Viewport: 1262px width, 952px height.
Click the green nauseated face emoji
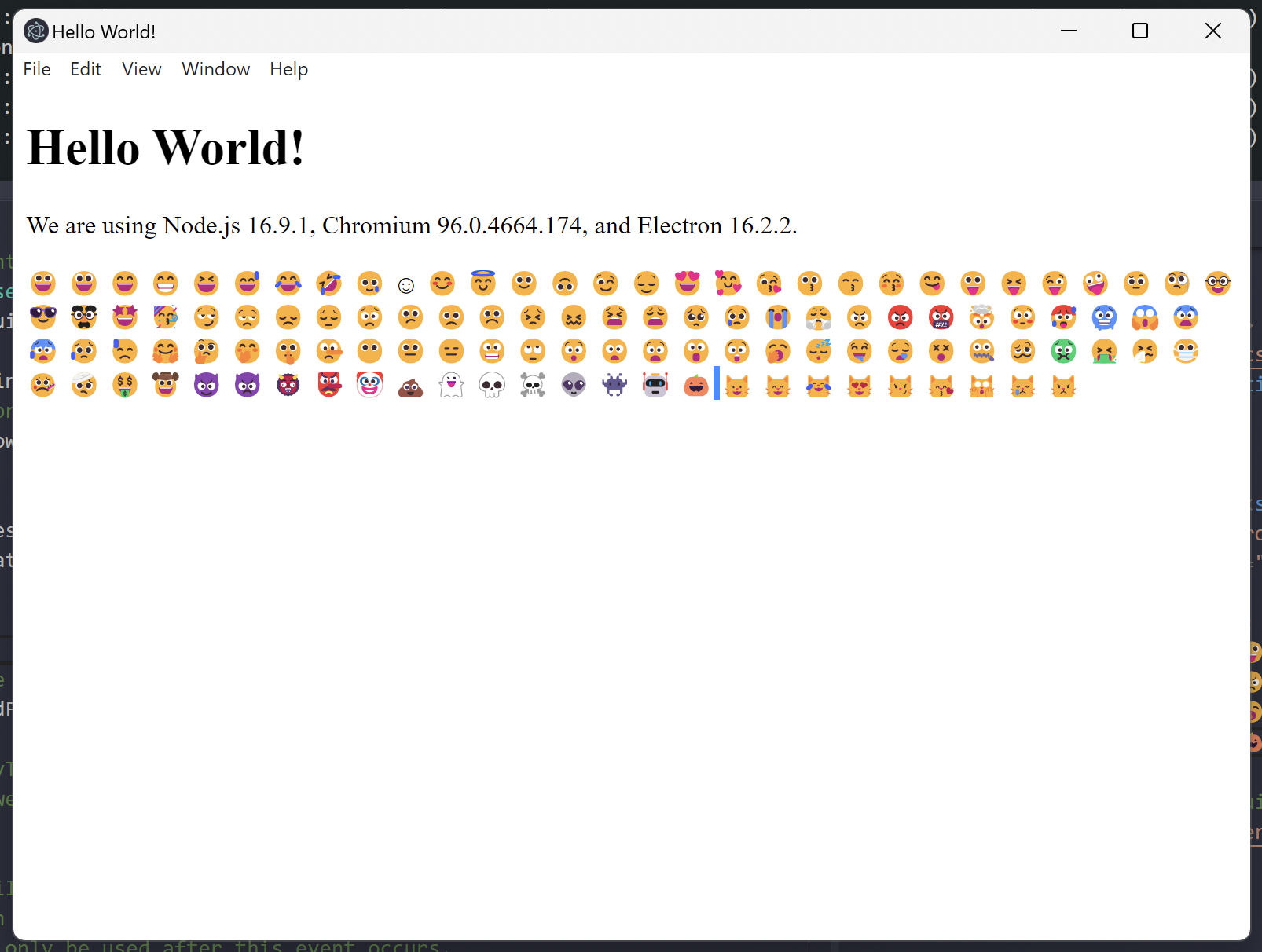pos(1064,351)
